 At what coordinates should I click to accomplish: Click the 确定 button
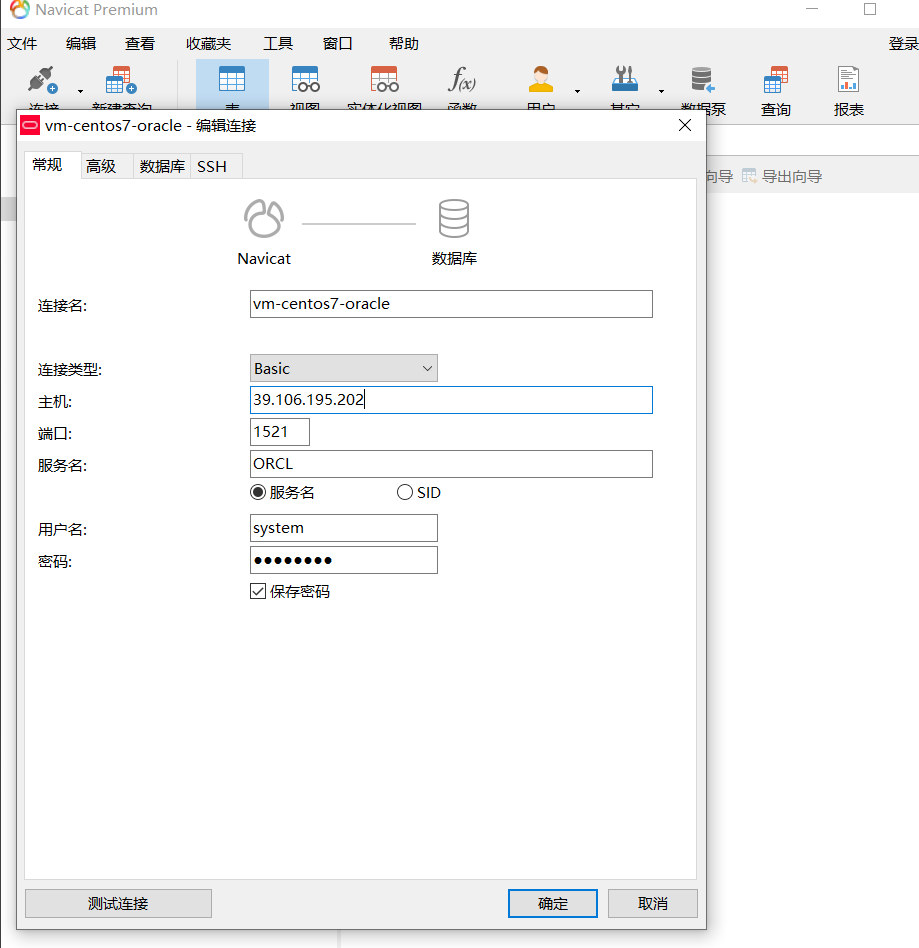(553, 903)
